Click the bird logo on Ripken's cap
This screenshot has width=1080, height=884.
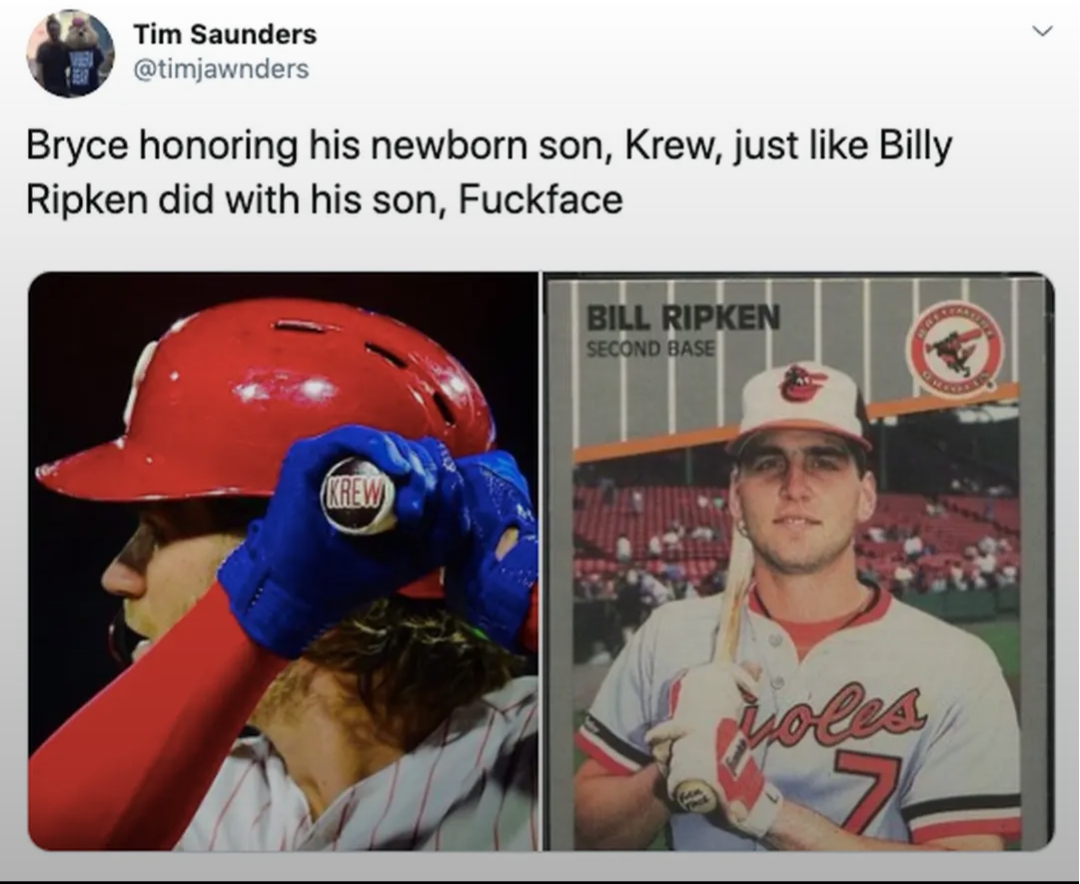coord(804,384)
